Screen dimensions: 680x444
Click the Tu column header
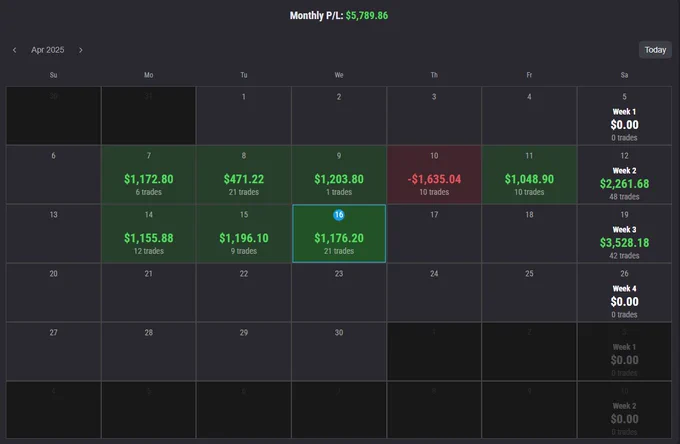(x=244, y=75)
